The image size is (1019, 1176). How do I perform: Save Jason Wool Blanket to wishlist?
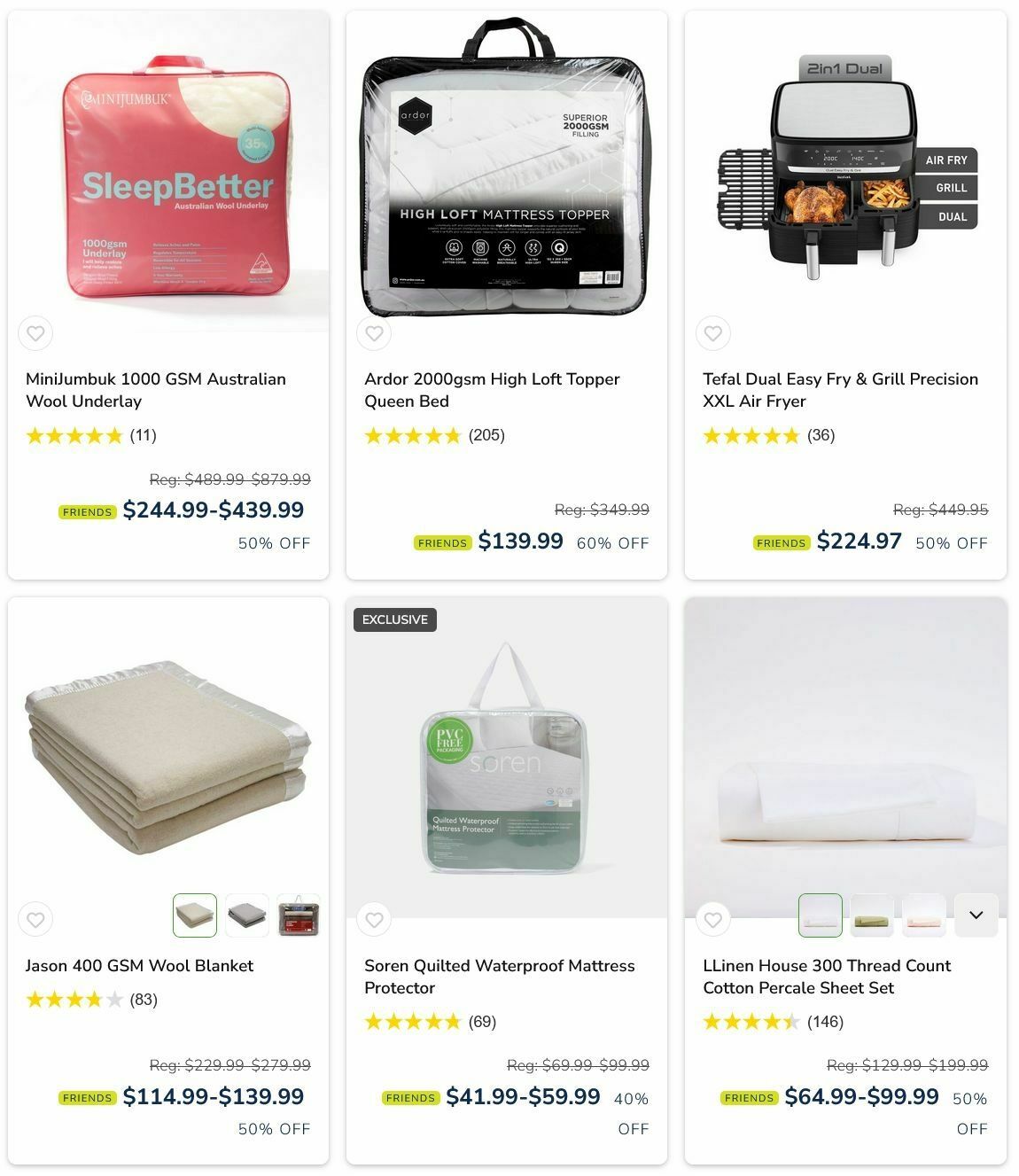[x=35, y=920]
